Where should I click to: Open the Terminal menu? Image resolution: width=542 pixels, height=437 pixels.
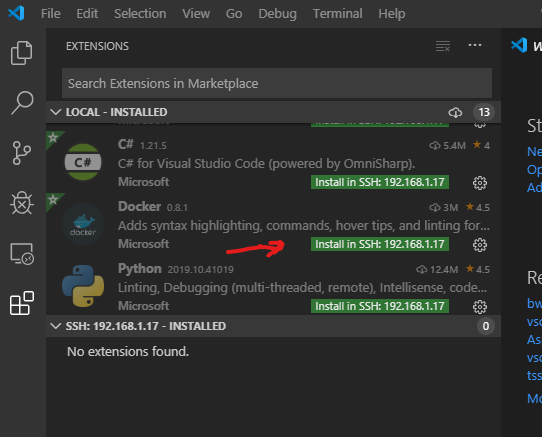coord(338,14)
